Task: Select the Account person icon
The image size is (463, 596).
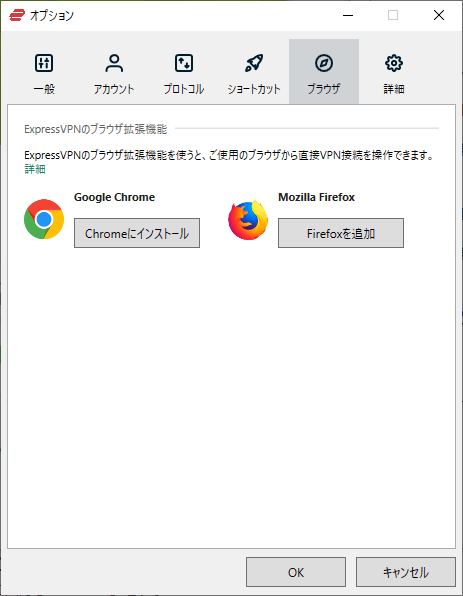Action: coord(114,63)
